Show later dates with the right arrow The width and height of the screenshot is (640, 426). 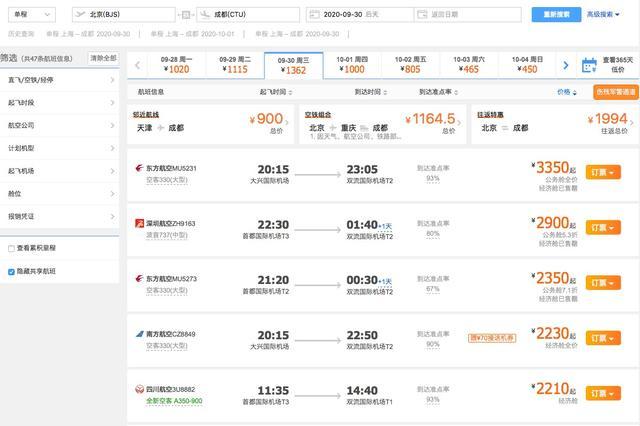(566, 65)
